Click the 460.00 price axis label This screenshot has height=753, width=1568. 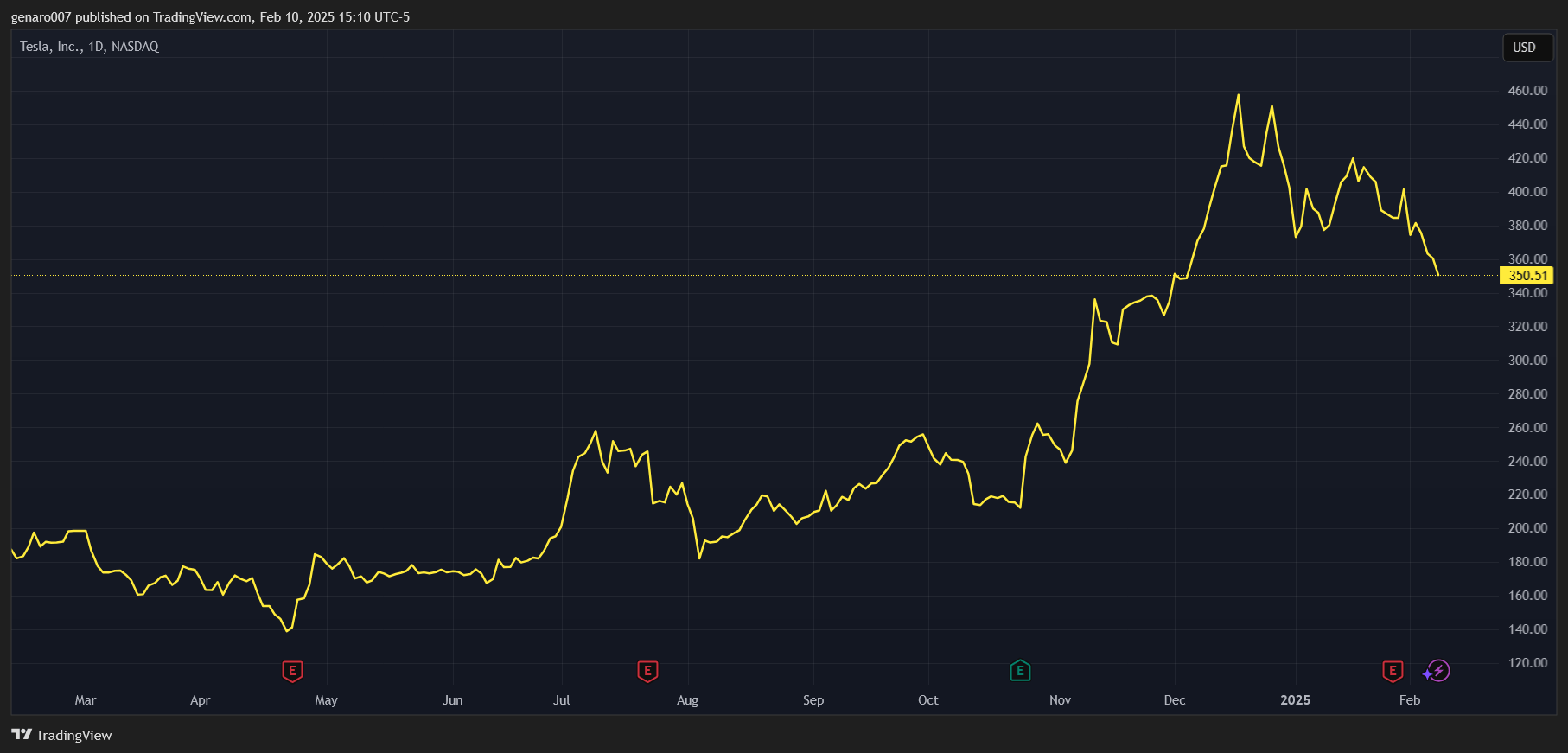point(1527,91)
